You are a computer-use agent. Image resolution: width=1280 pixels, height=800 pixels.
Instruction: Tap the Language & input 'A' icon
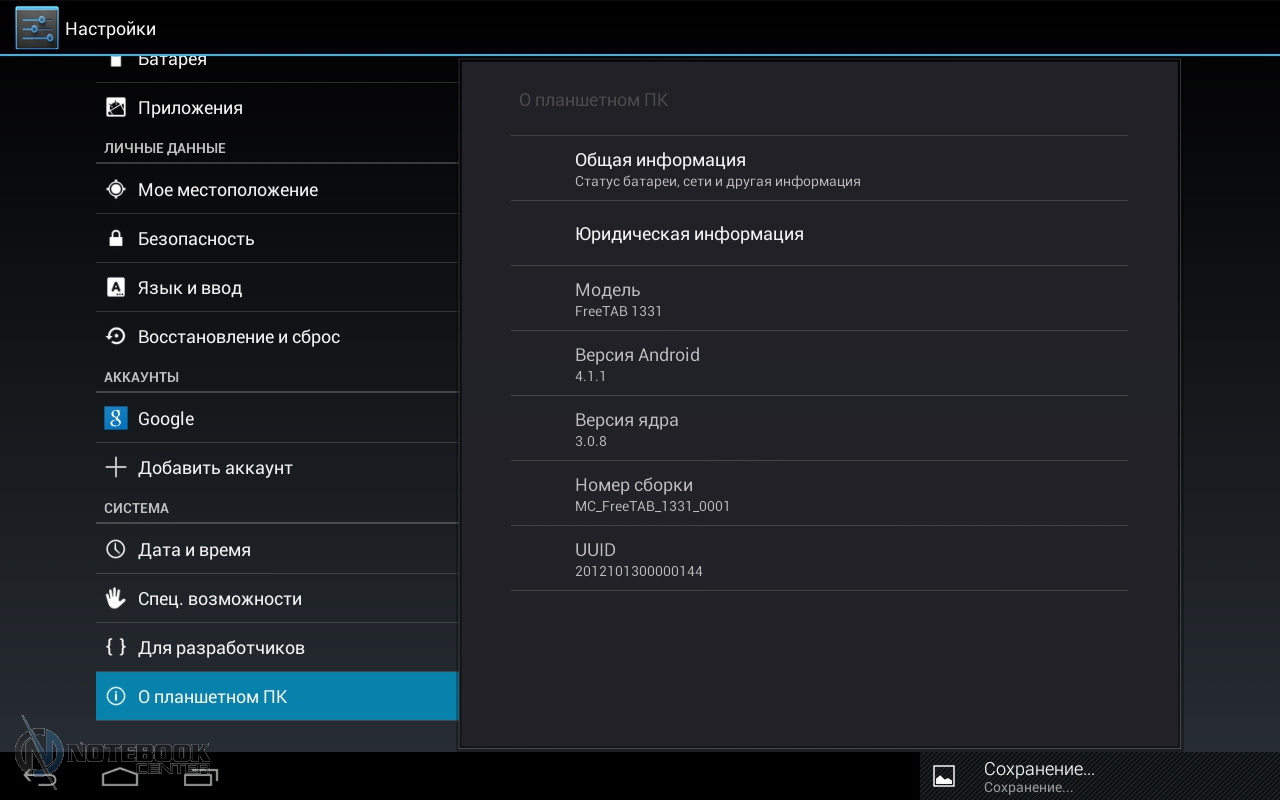pos(116,288)
